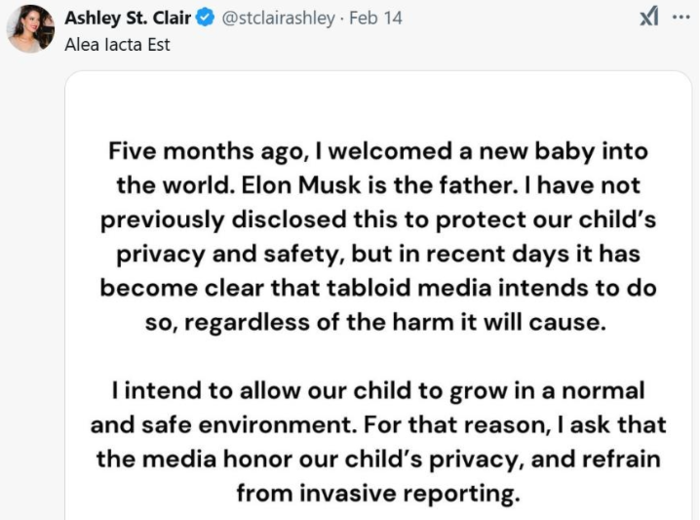Click the post text Alea Iacta Est

click(x=117, y=44)
